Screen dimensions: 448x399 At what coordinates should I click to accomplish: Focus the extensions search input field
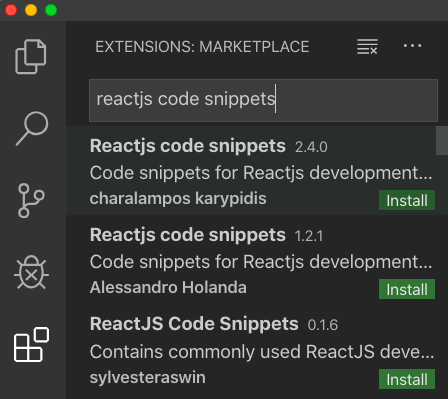[263, 100]
